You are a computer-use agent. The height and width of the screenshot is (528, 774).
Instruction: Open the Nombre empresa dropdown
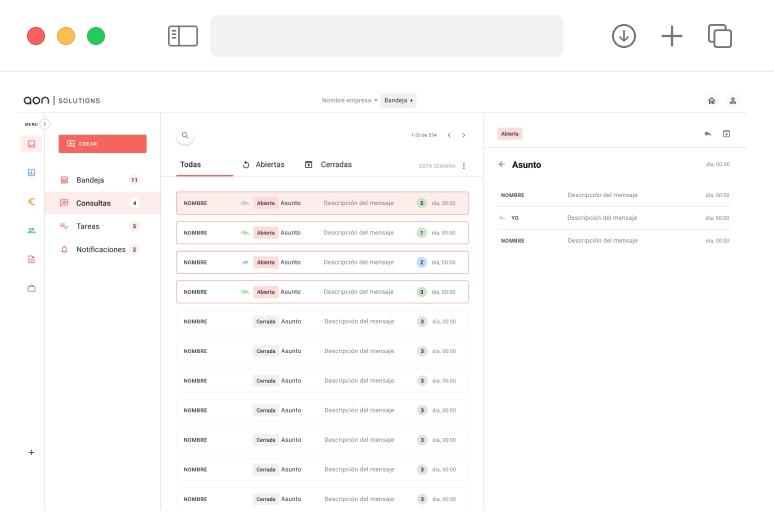349,100
